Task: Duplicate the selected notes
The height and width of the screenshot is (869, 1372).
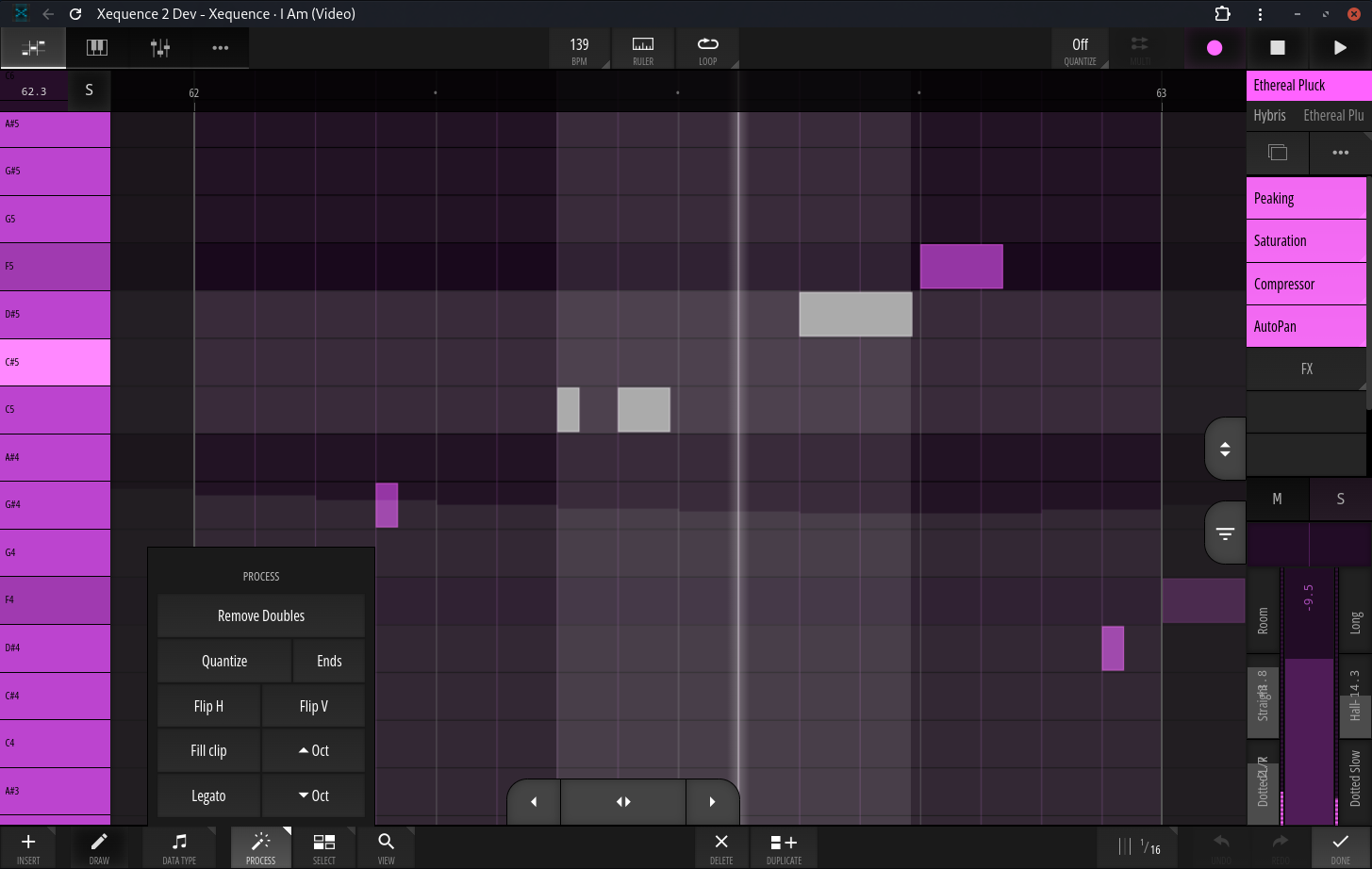Action: [x=784, y=847]
